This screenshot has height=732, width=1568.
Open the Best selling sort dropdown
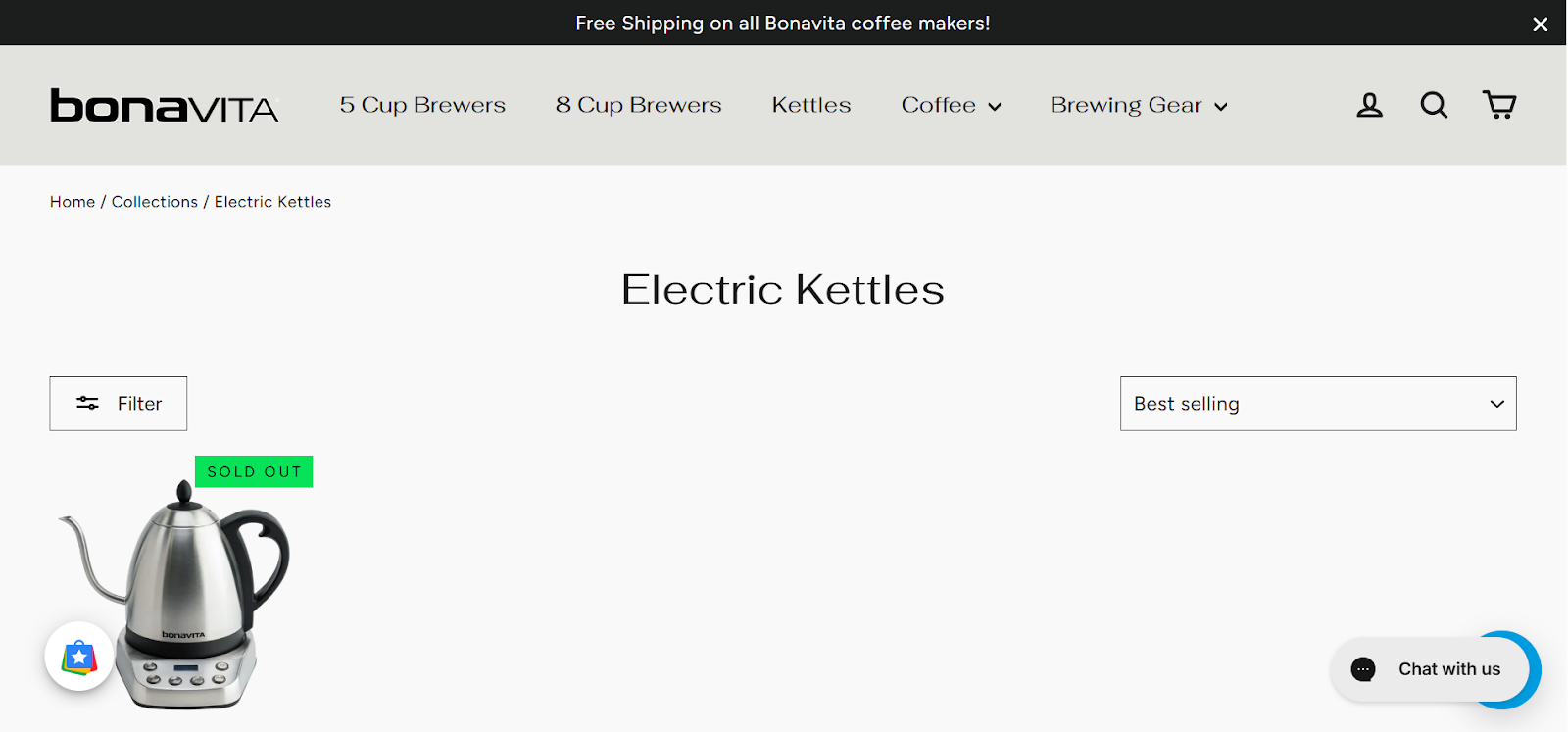click(1318, 404)
